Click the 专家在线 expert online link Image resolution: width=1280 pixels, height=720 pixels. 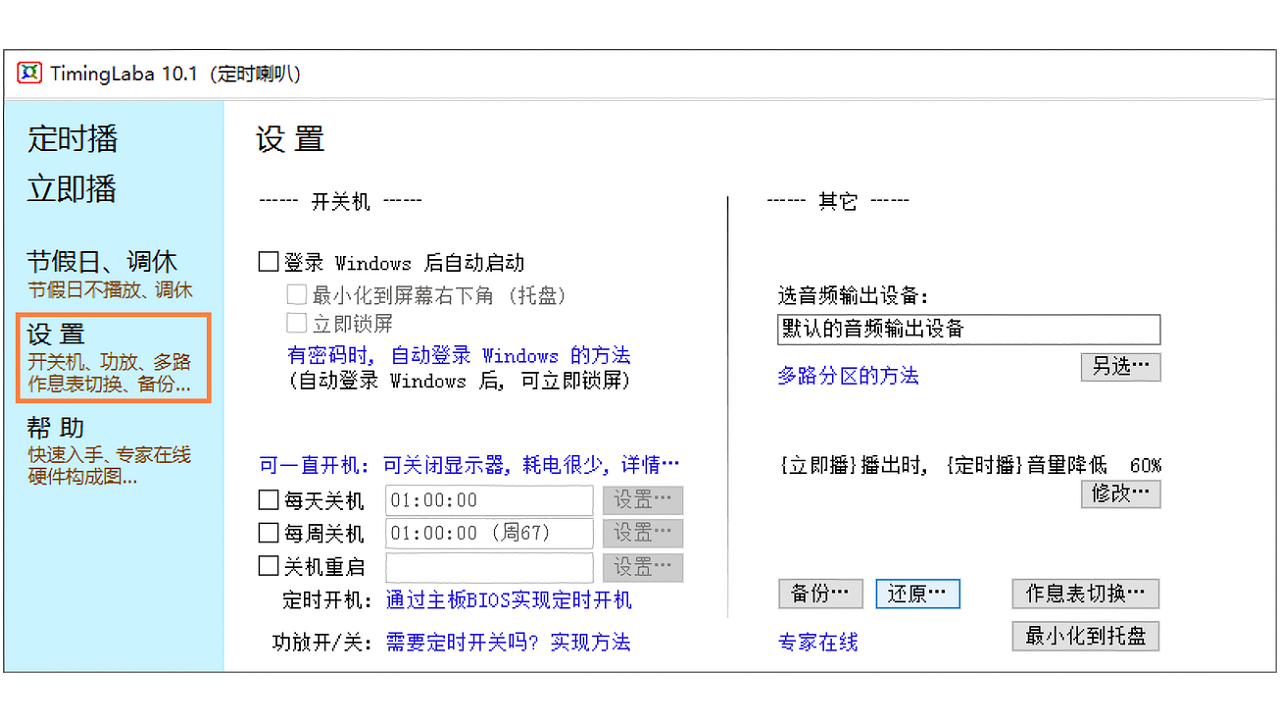(818, 642)
